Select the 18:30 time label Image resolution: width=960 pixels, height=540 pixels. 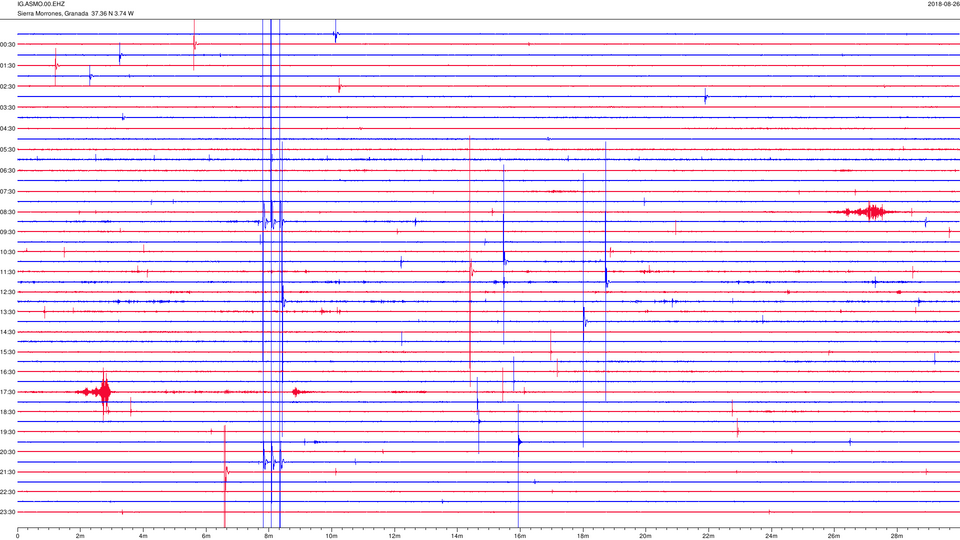[7, 412]
